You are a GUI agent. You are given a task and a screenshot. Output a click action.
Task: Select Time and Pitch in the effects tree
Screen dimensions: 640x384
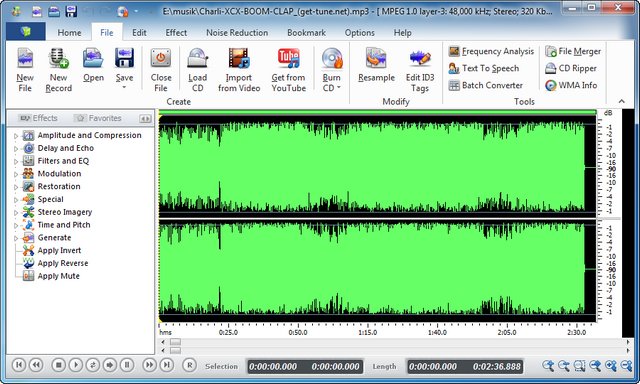click(64, 224)
